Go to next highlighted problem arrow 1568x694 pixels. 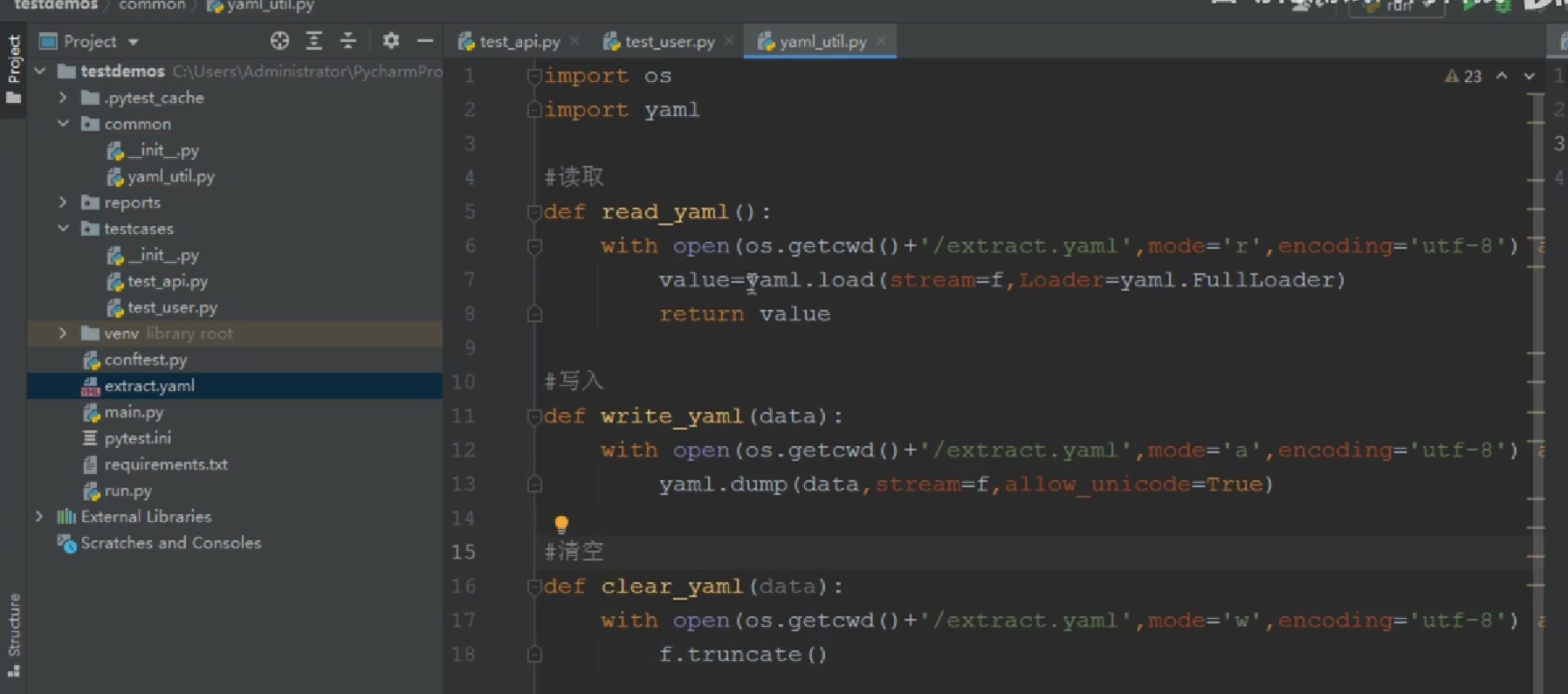point(1530,76)
